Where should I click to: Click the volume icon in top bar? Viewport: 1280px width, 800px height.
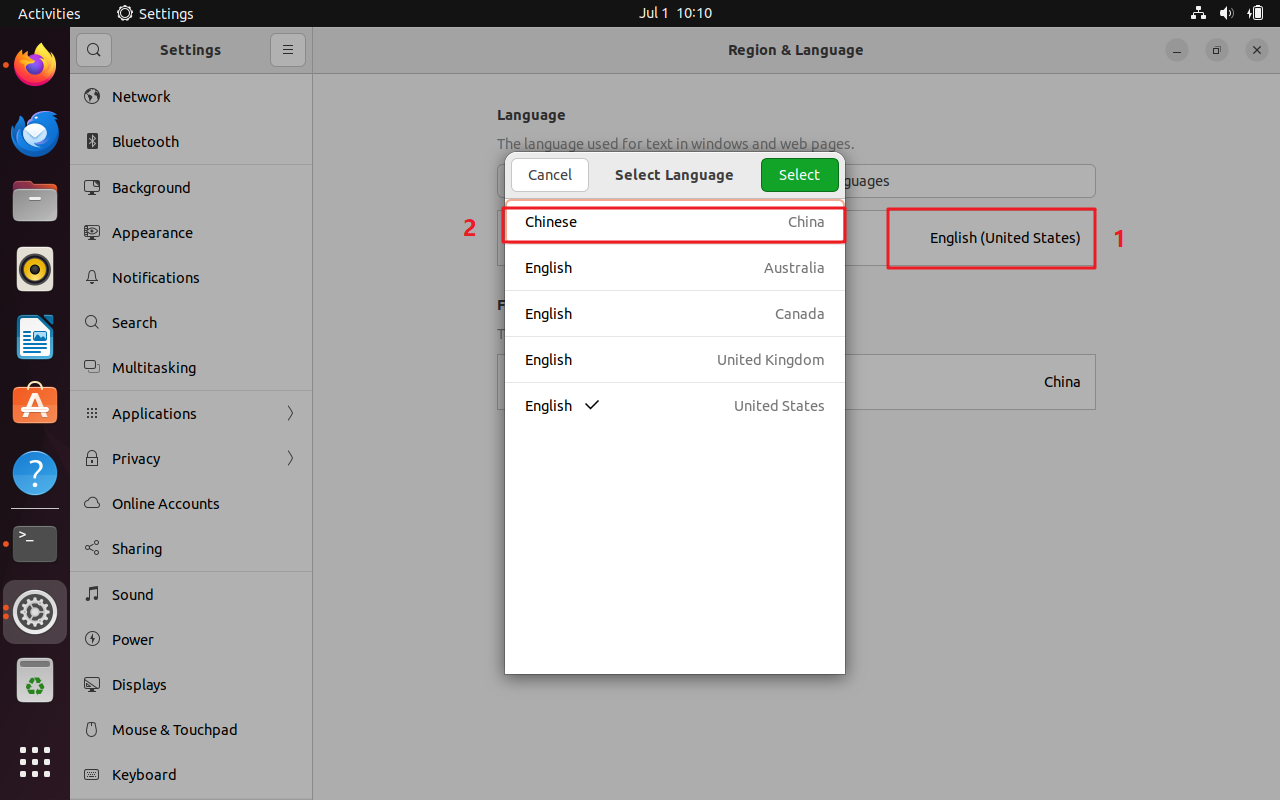click(x=1227, y=13)
